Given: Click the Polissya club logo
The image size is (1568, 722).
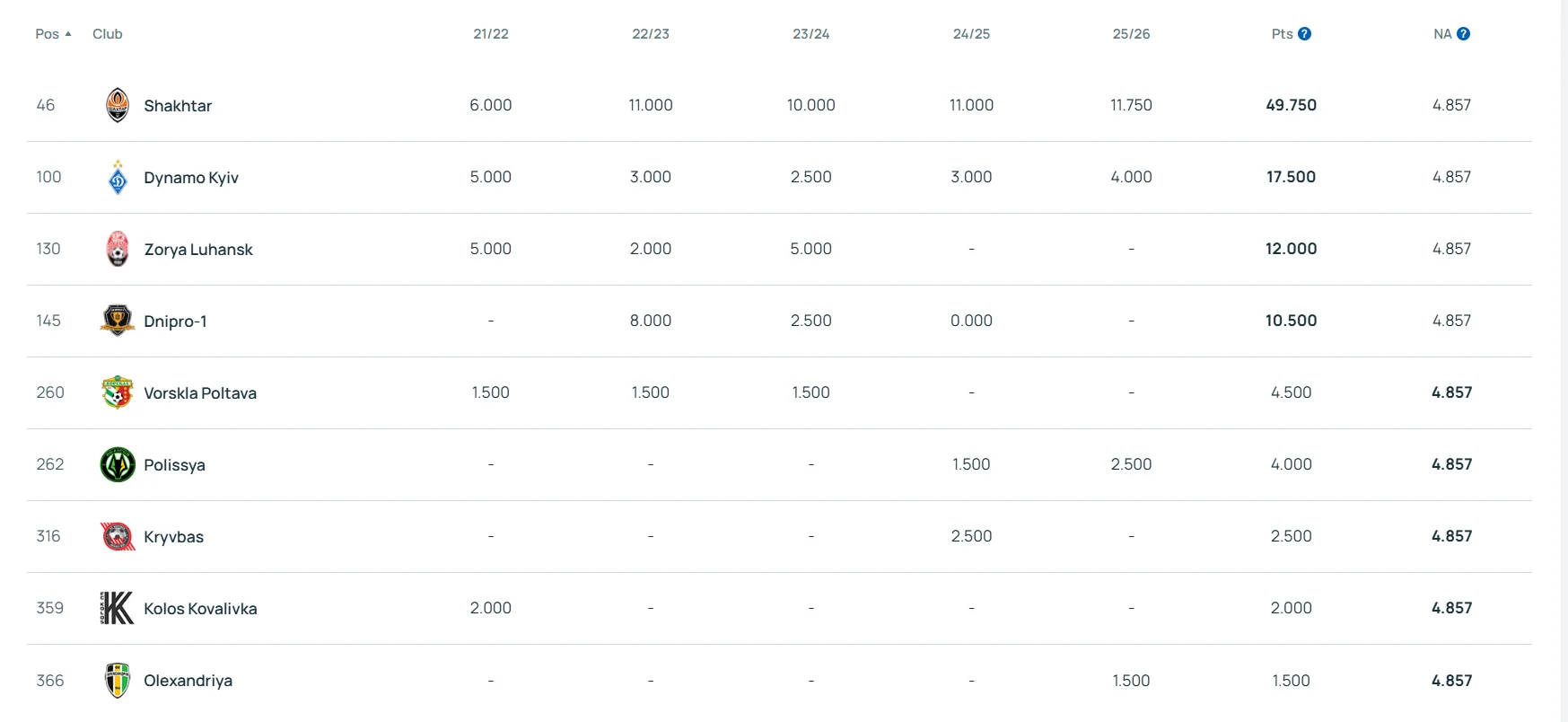Looking at the screenshot, I should 118,464.
